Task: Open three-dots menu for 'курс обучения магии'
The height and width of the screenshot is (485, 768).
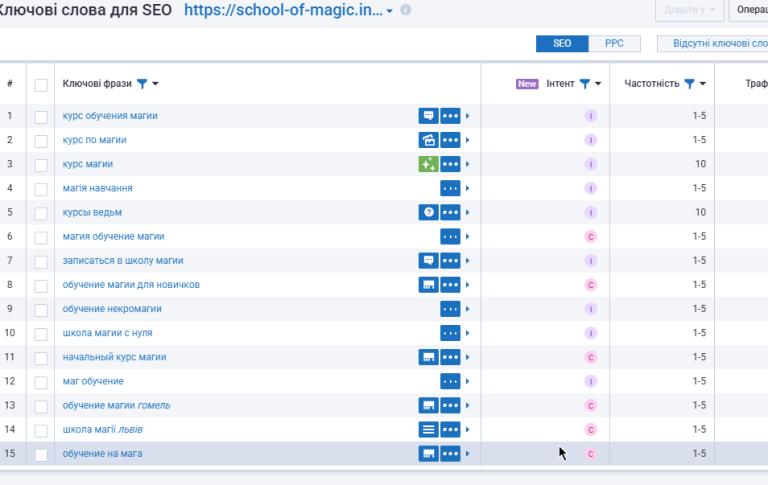Action: coord(450,116)
